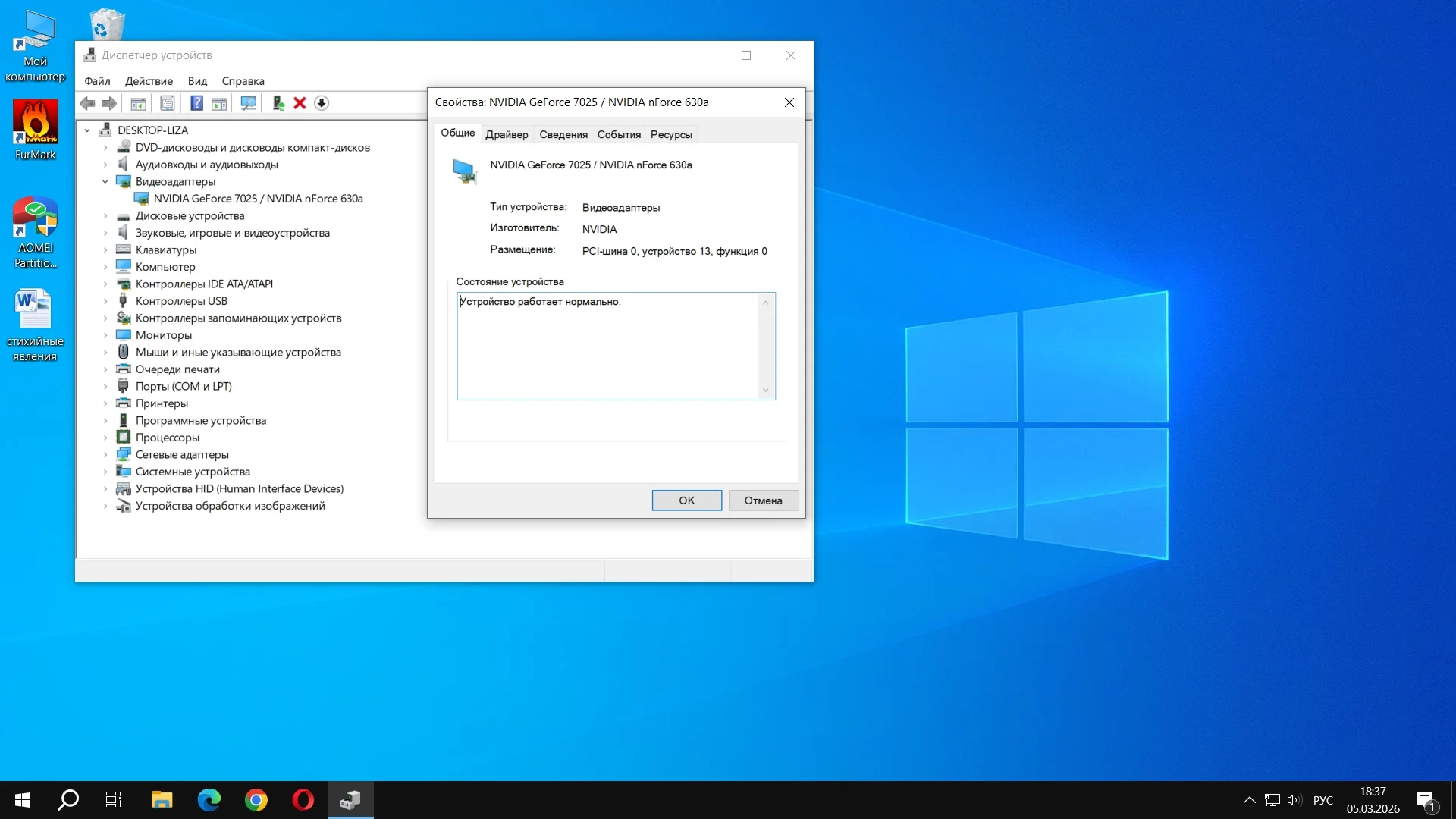Click the Update driver toolbar icon
This screenshot has height=819, width=1456.
click(278, 103)
